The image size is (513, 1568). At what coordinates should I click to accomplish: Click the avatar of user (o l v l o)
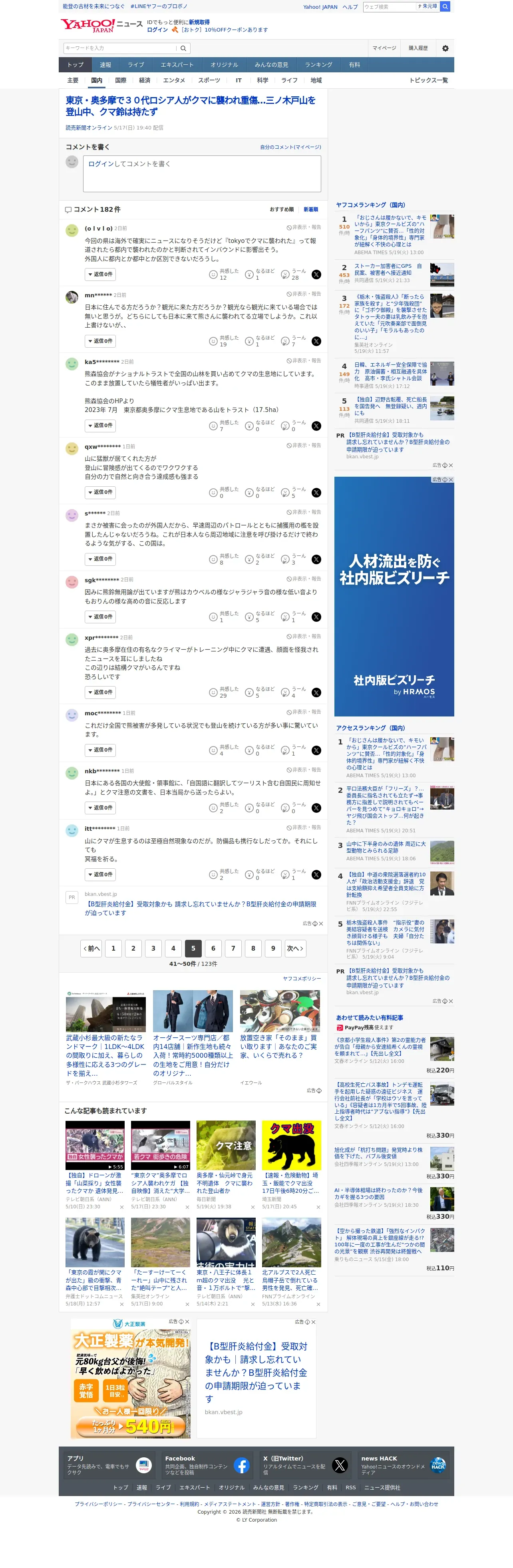(x=72, y=231)
